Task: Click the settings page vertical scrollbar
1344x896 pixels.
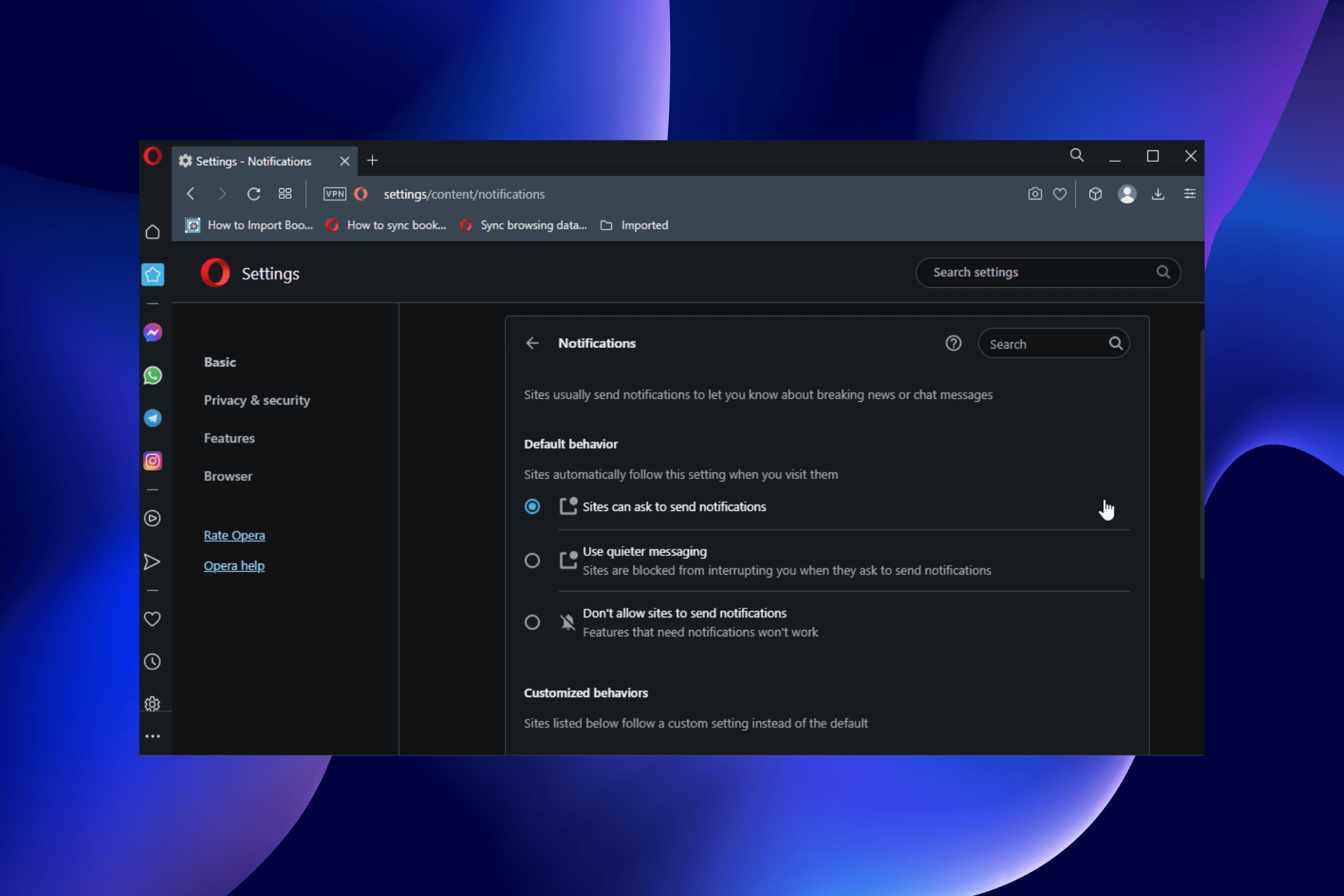Action: coord(1202,455)
